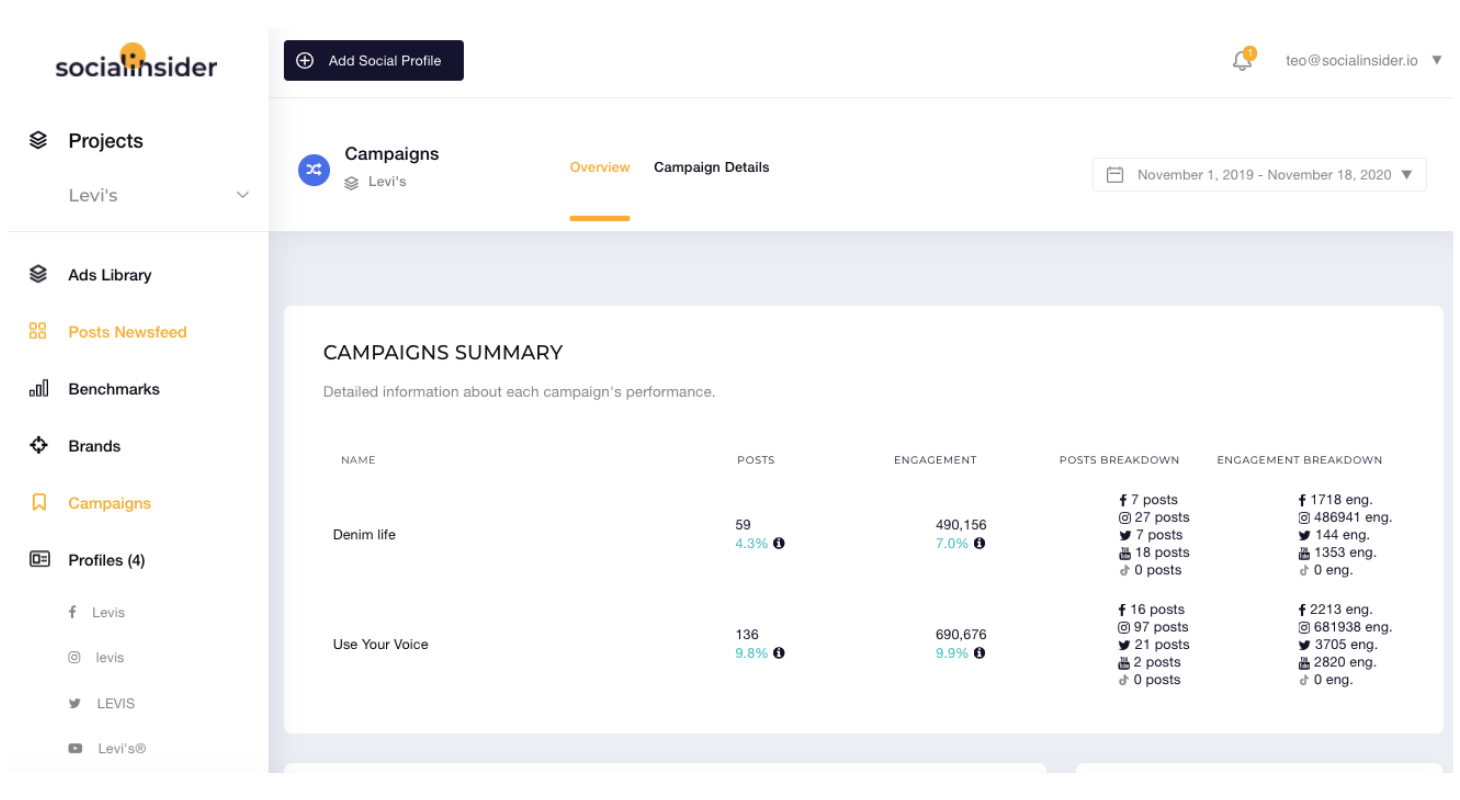This screenshot has width=1460, height=800.
Task: Open the date range dropdown
Action: (1259, 174)
